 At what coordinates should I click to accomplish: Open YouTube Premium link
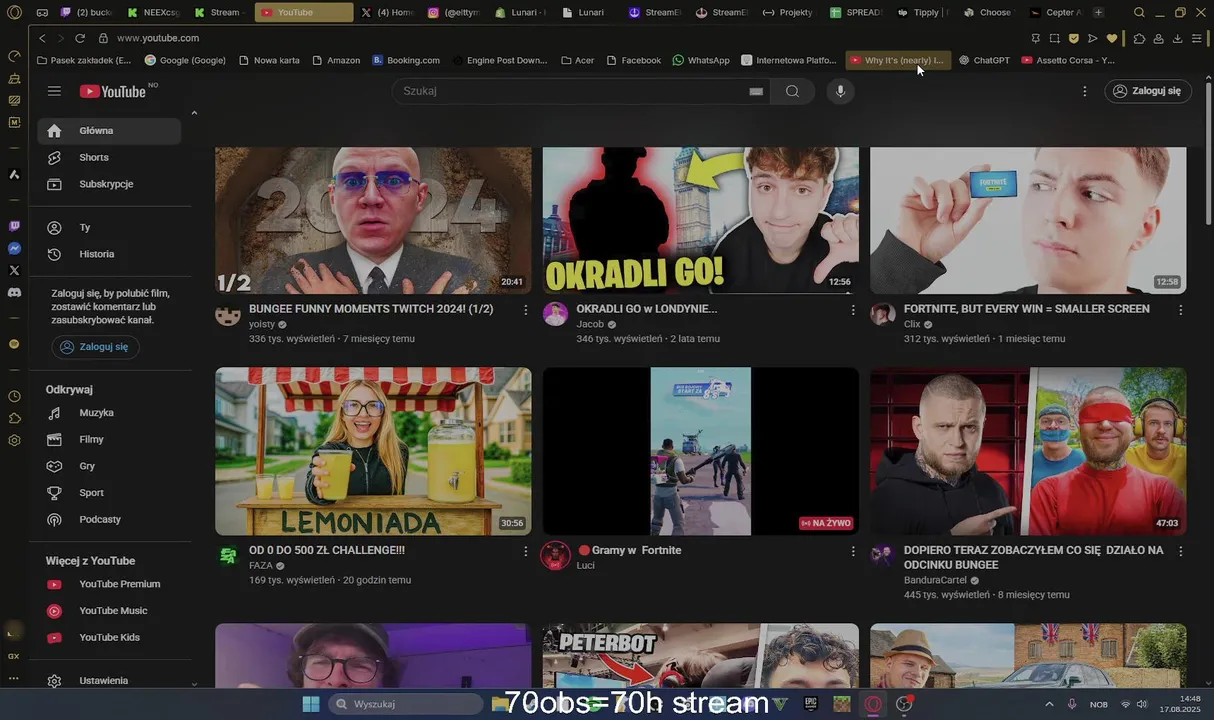pos(110,584)
